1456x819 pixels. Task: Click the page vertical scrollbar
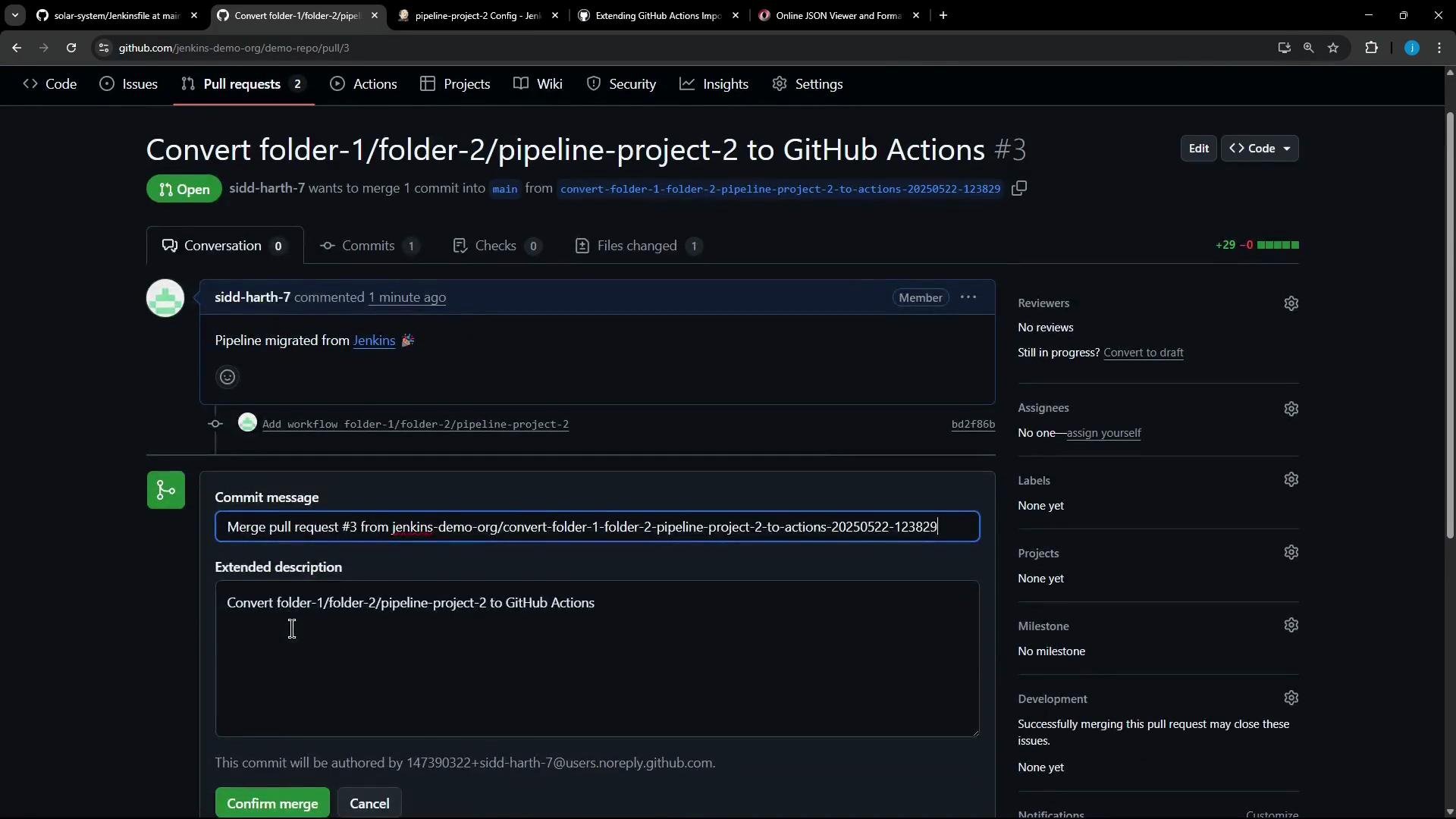1450,326
